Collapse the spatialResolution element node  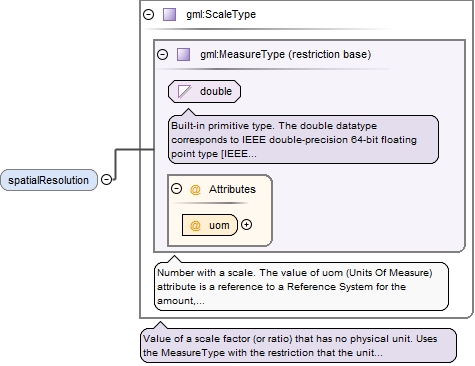[106, 180]
